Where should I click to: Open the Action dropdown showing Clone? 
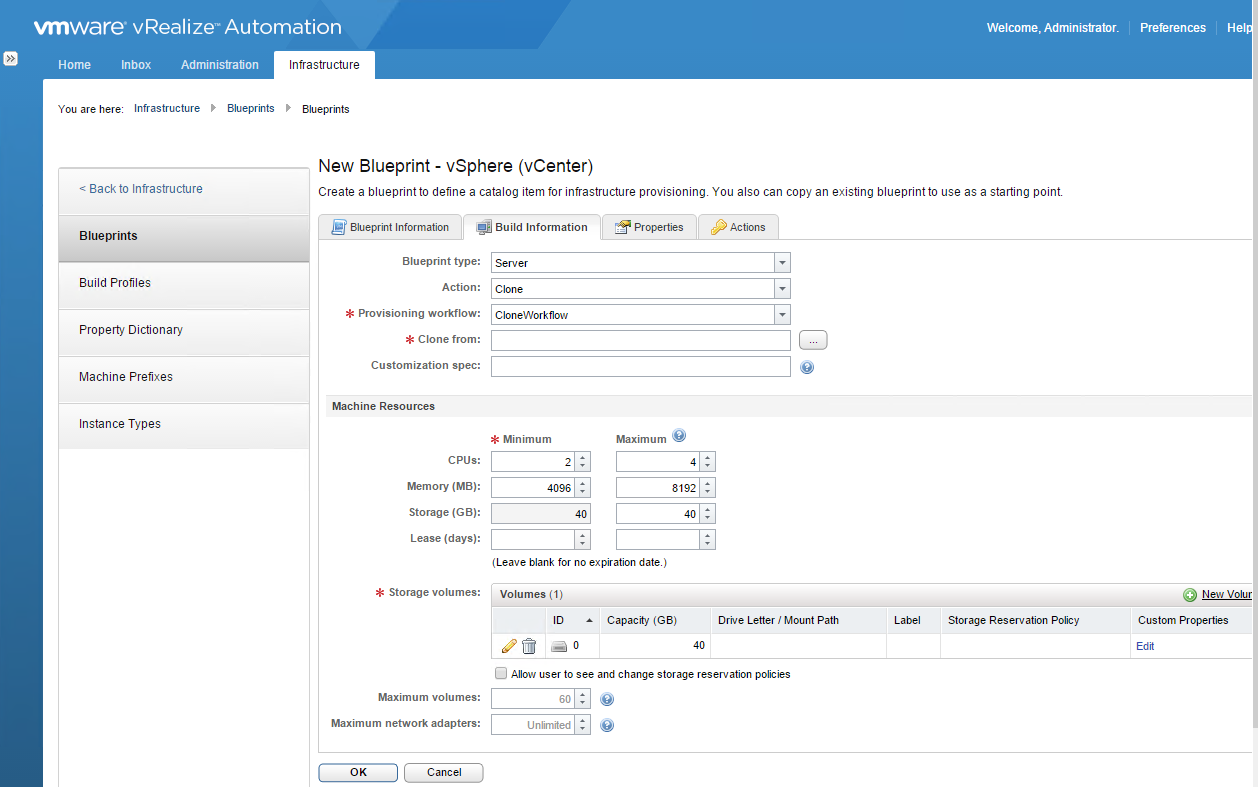[782, 289]
